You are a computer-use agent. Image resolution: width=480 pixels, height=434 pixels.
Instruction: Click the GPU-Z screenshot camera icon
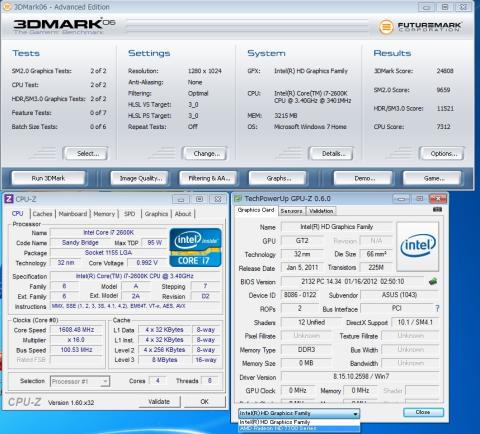click(437, 210)
